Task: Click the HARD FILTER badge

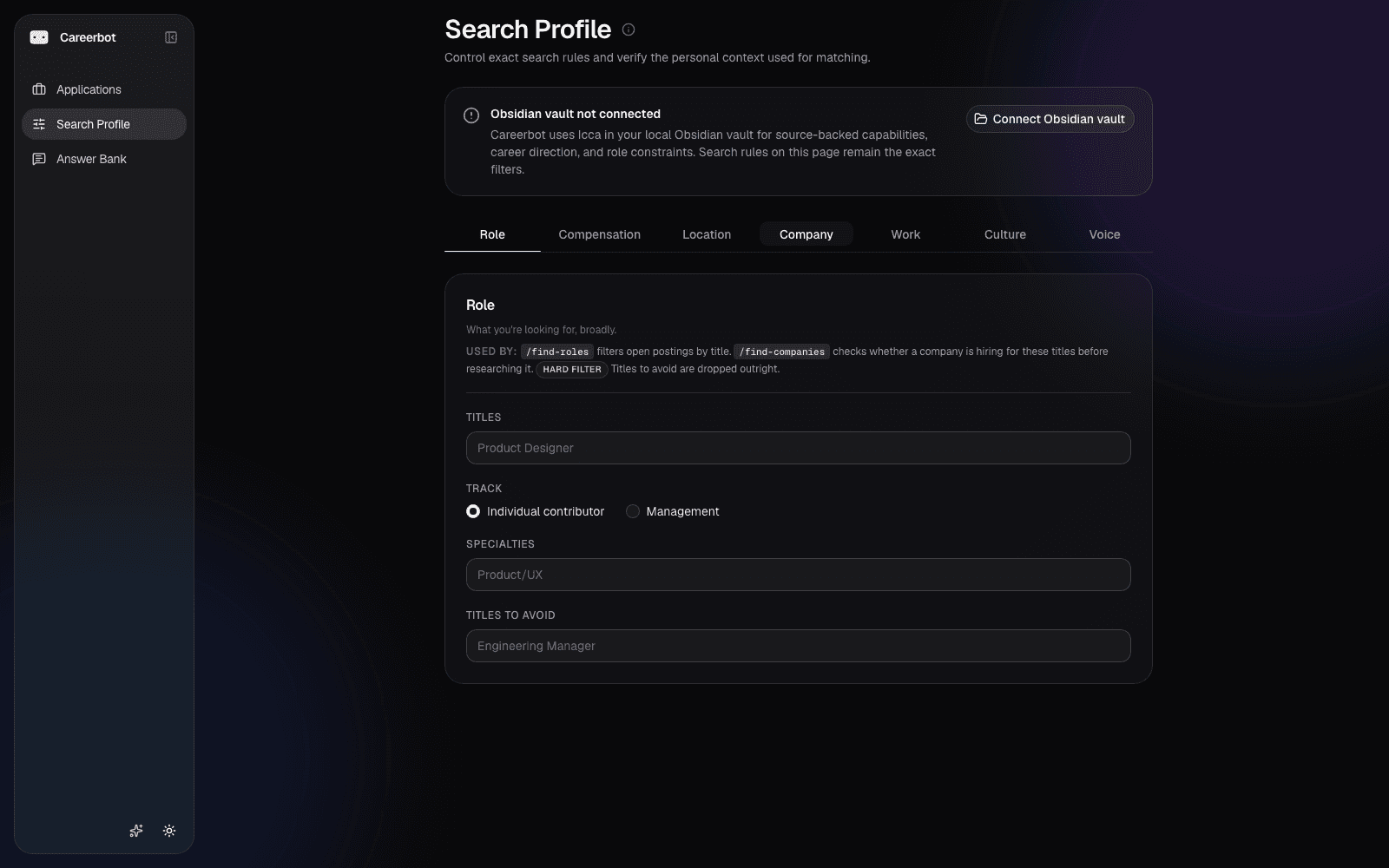Action: tap(572, 369)
